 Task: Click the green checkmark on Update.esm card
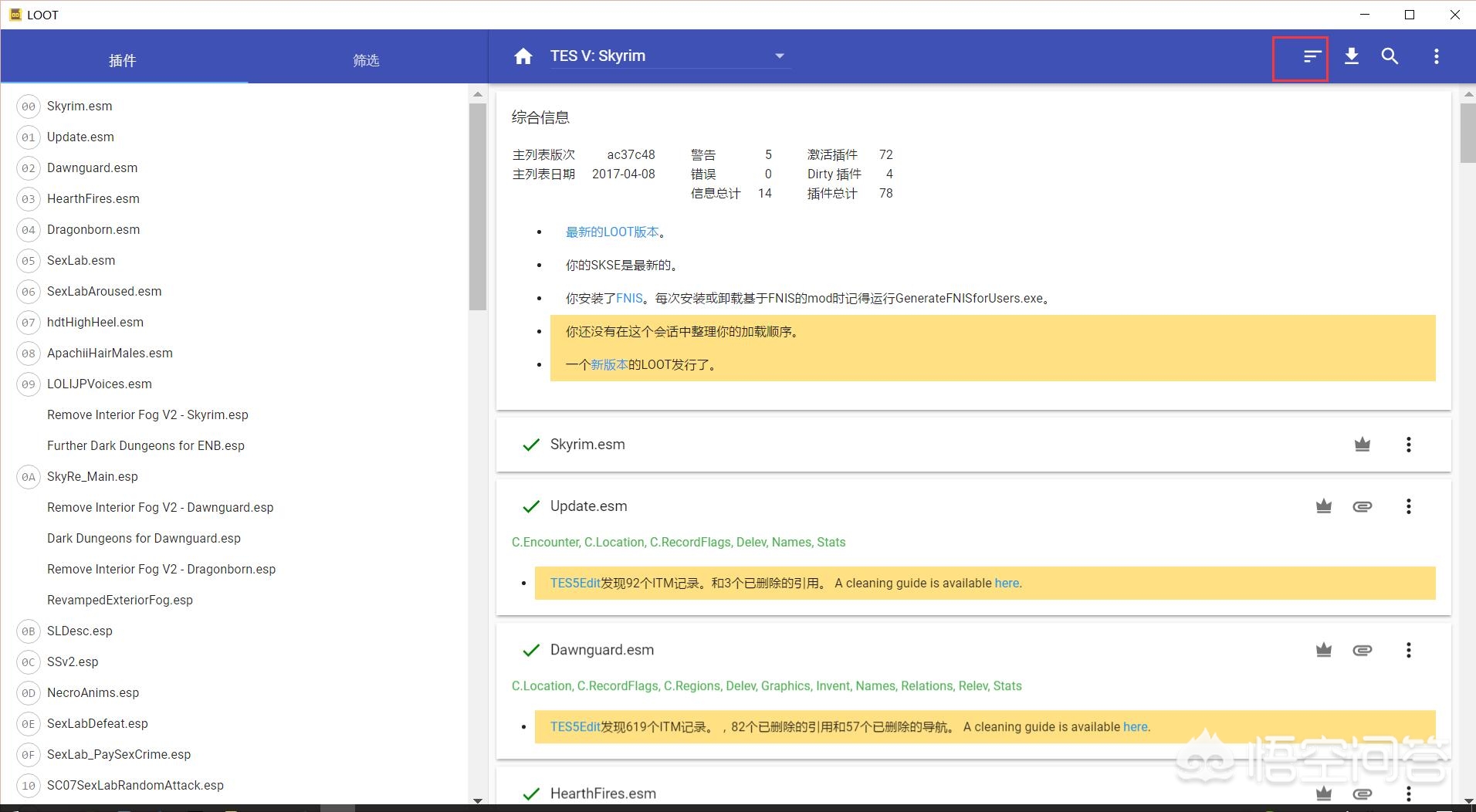pyautogui.click(x=531, y=506)
